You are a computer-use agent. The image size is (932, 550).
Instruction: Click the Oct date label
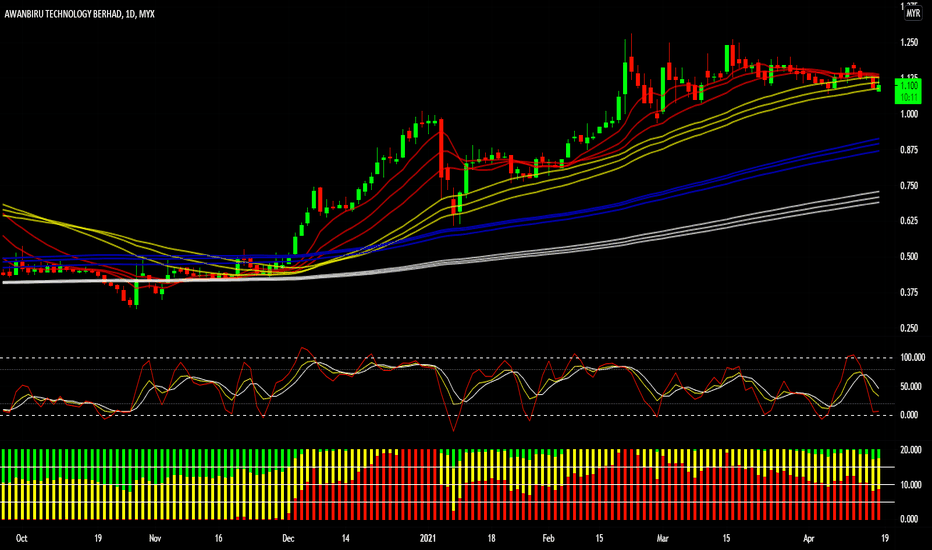click(x=21, y=539)
